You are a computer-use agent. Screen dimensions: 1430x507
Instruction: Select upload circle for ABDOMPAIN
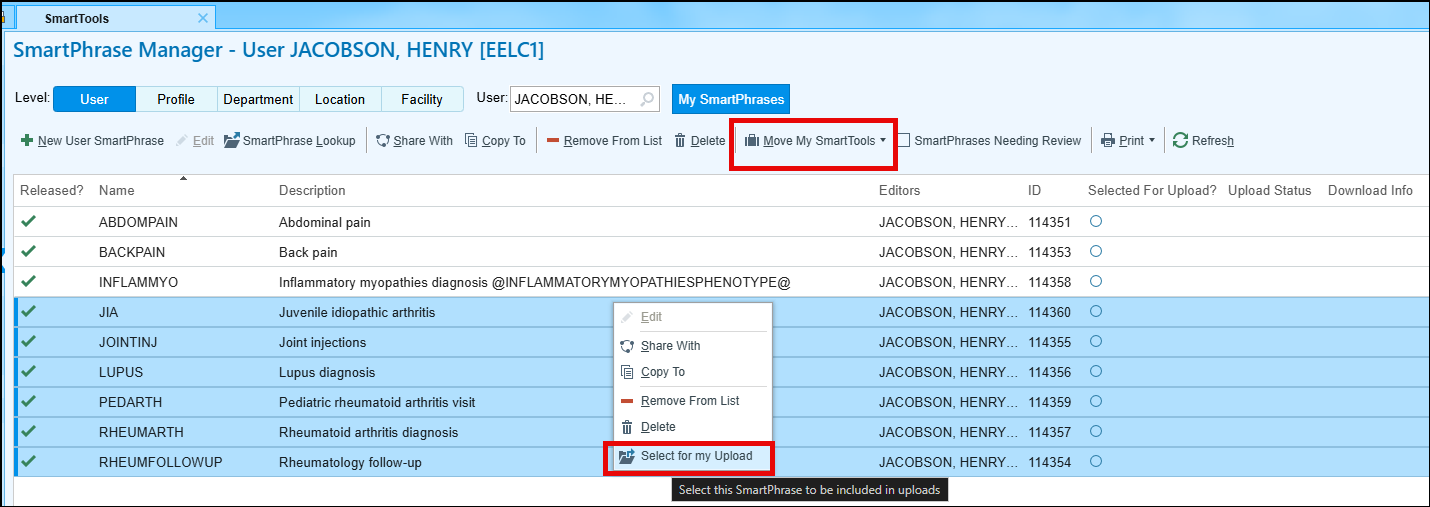(1095, 221)
